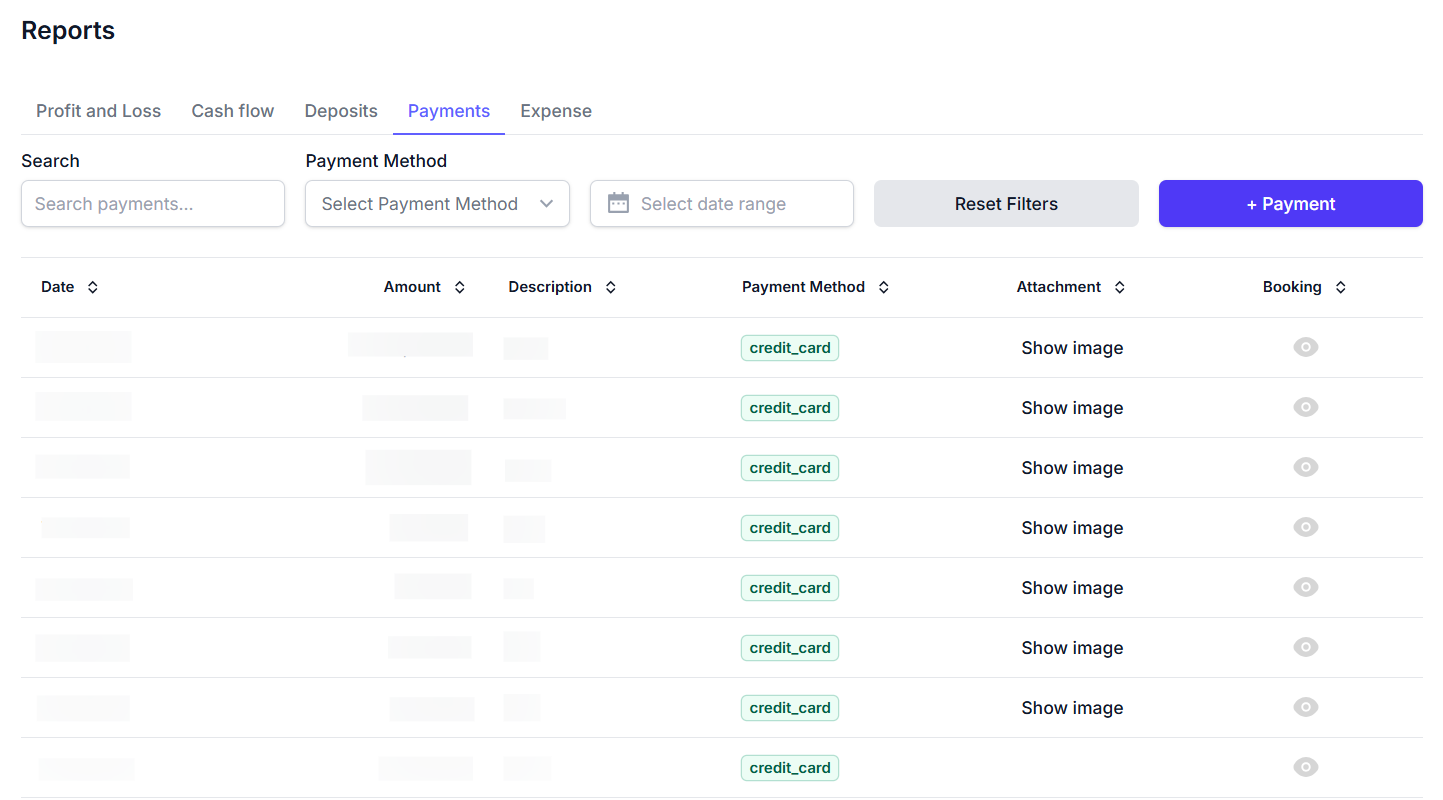Click Show image link in fourth row
The height and width of the screenshot is (800, 1443).
coord(1072,528)
